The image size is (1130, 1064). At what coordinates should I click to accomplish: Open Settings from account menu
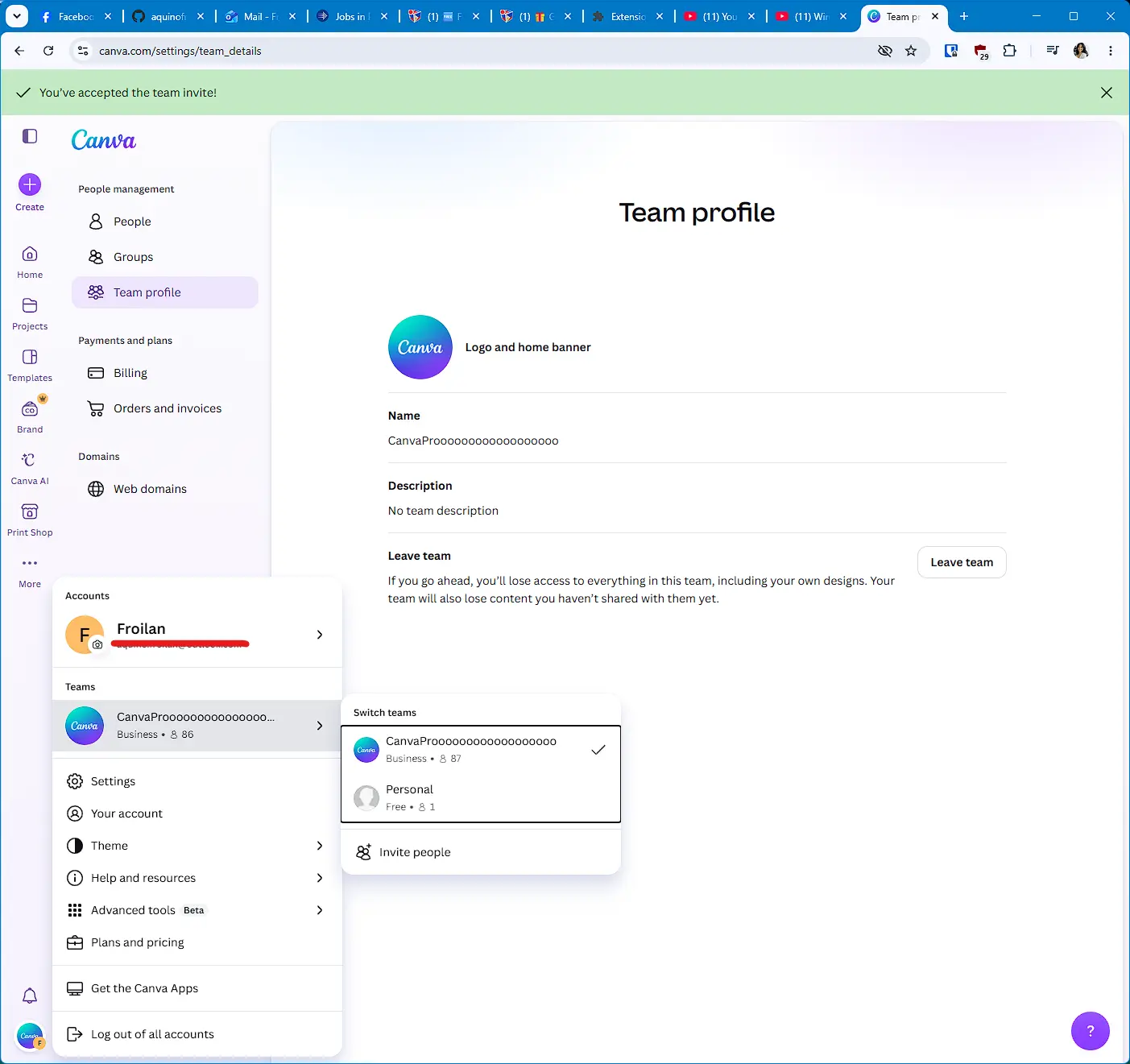click(197, 781)
